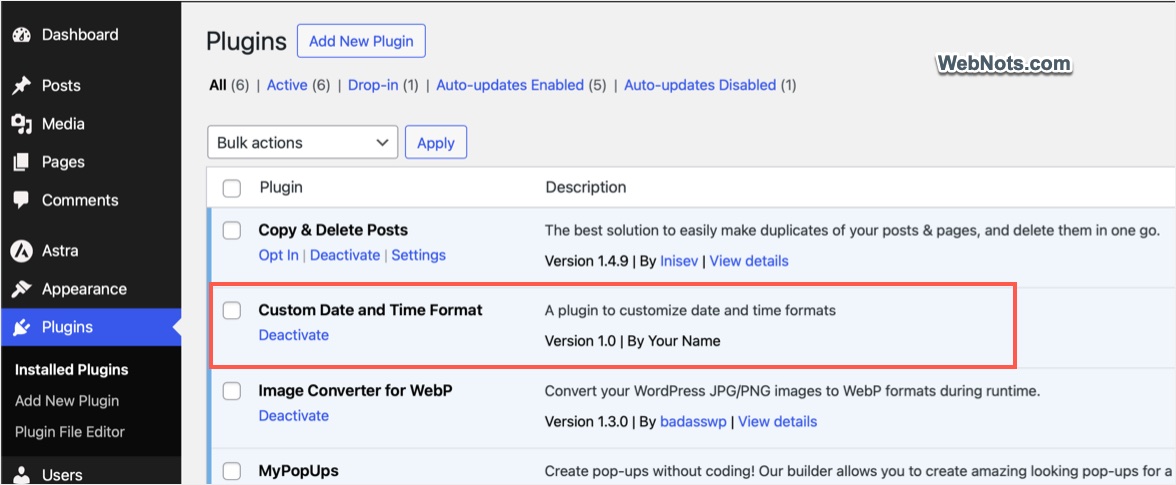View details of Copy & Delete Posts
The height and width of the screenshot is (485, 1176).
point(748,261)
